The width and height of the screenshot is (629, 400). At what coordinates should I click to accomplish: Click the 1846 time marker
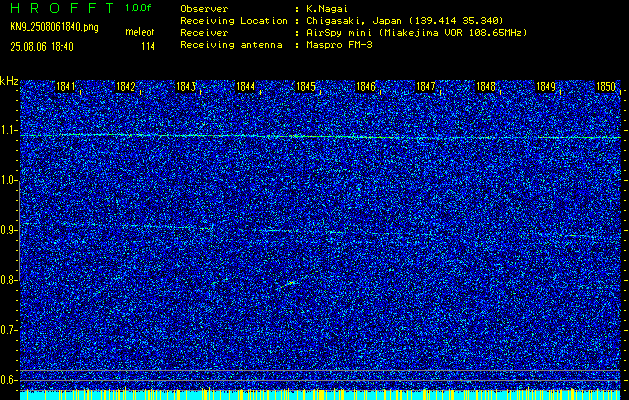[365, 87]
